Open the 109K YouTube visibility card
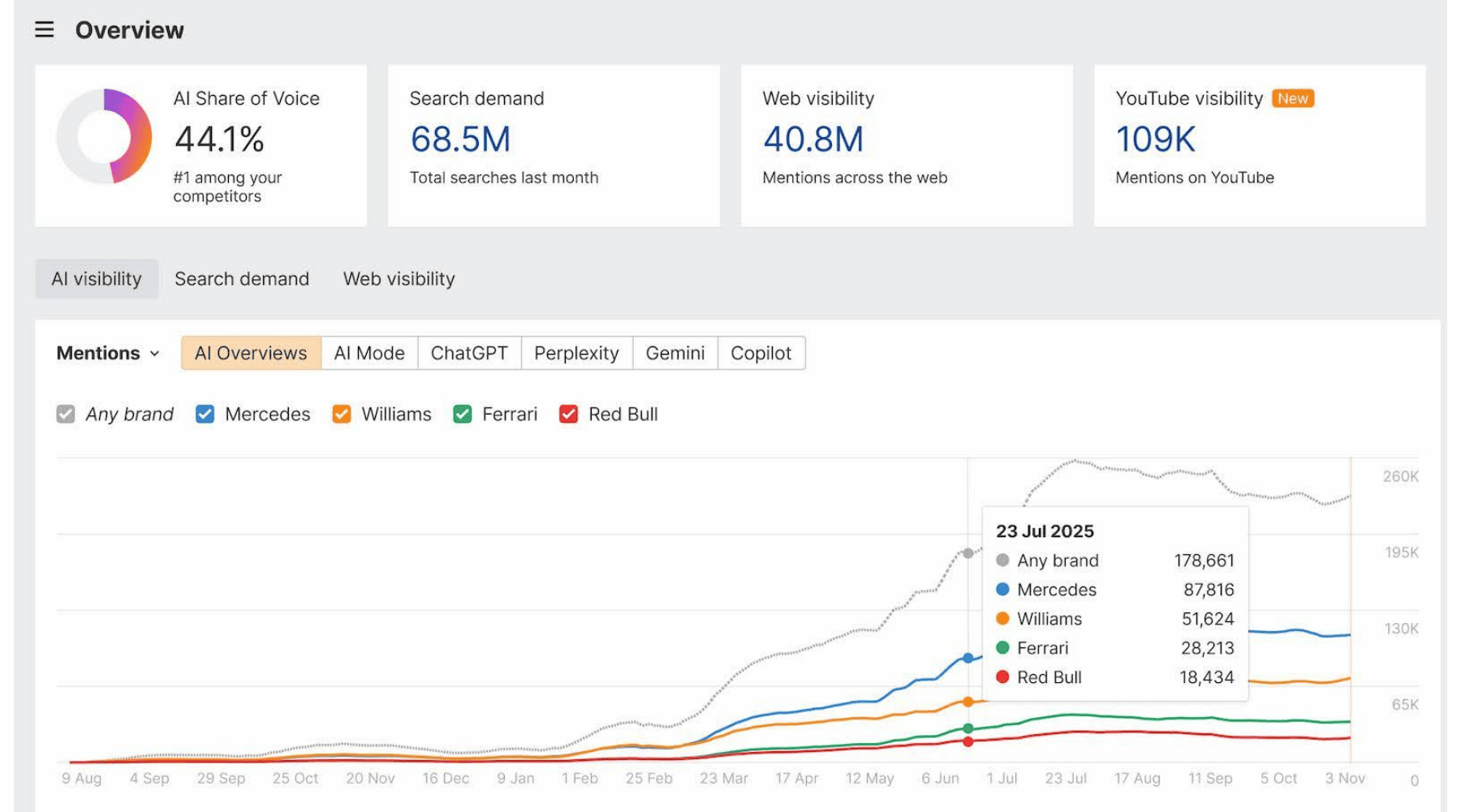 (1259, 146)
